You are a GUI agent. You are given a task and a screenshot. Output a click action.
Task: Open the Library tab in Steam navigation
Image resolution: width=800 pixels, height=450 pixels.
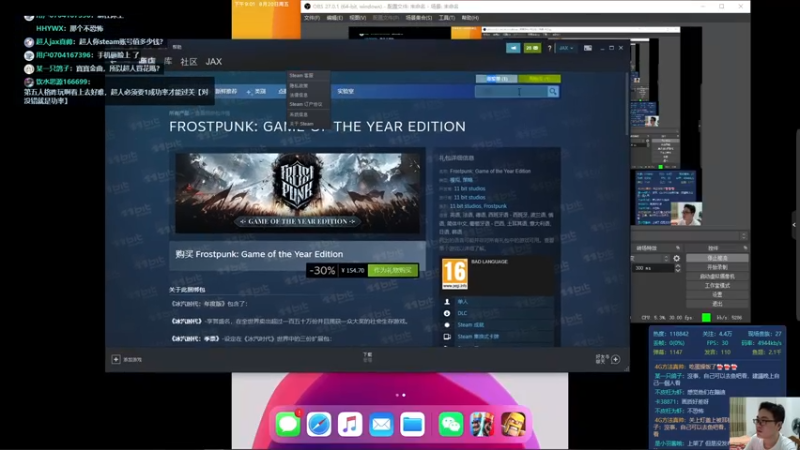[x=168, y=61]
